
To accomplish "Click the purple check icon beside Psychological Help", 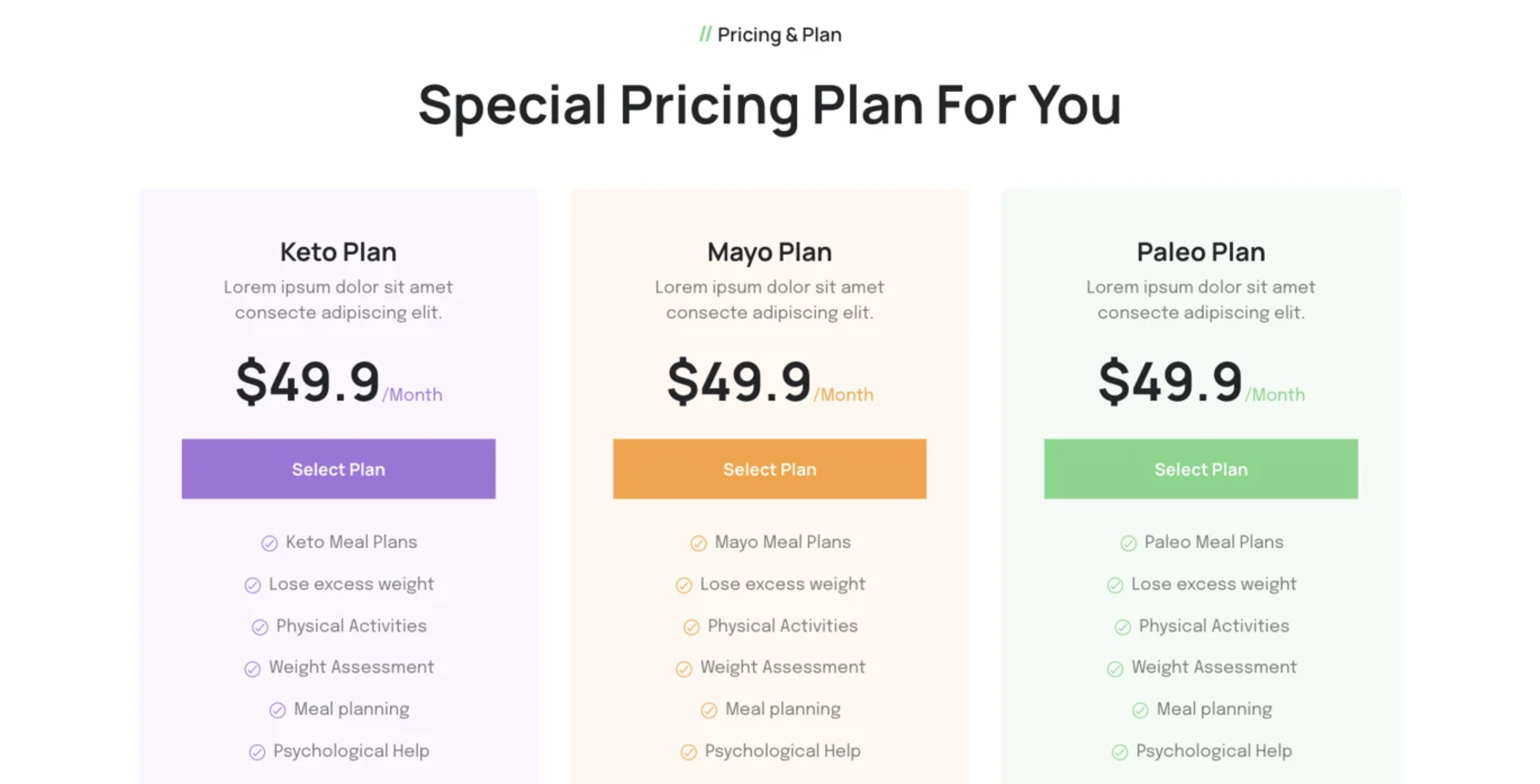I will 257,752.
